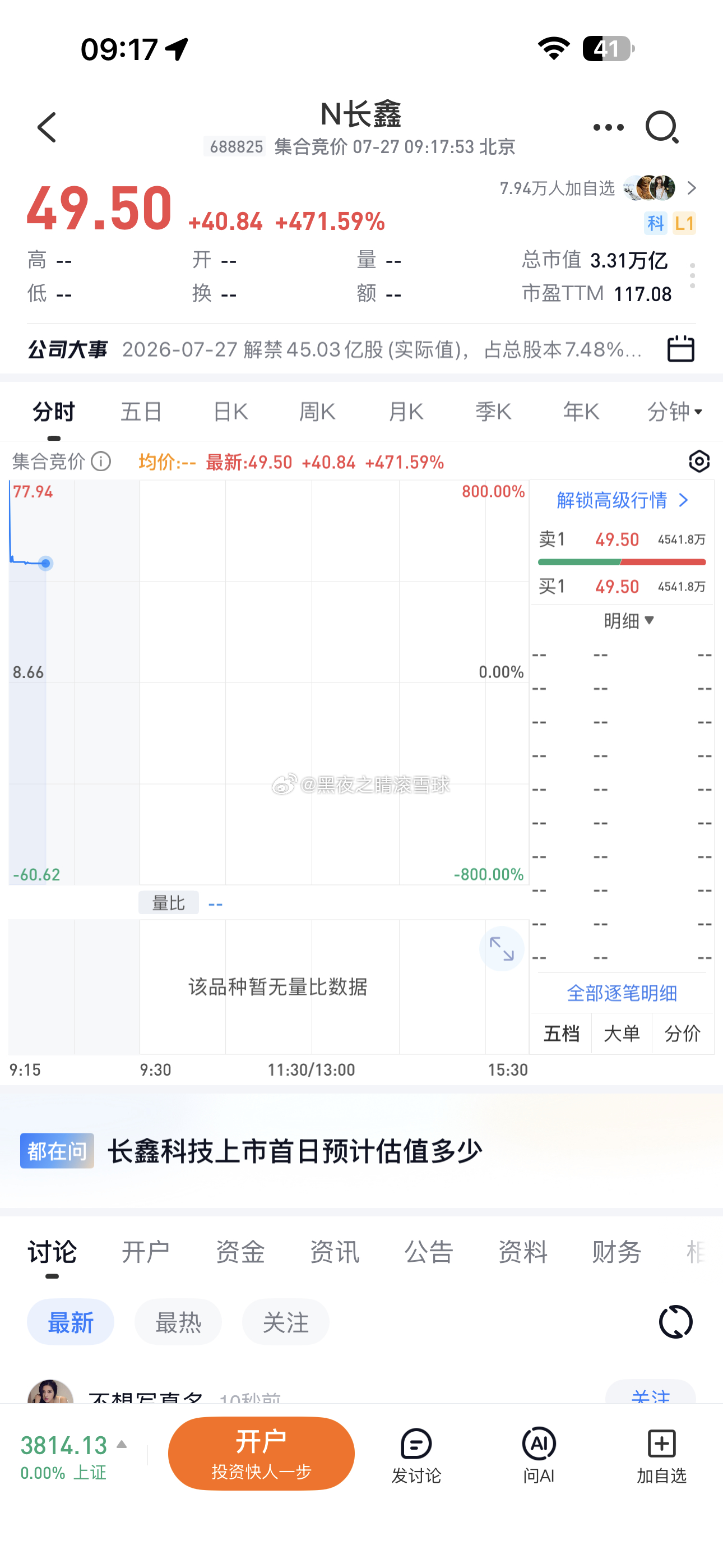
Task: Tap the 卖1 49.50 quote row
Action: pyautogui.click(x=622, y=539)
